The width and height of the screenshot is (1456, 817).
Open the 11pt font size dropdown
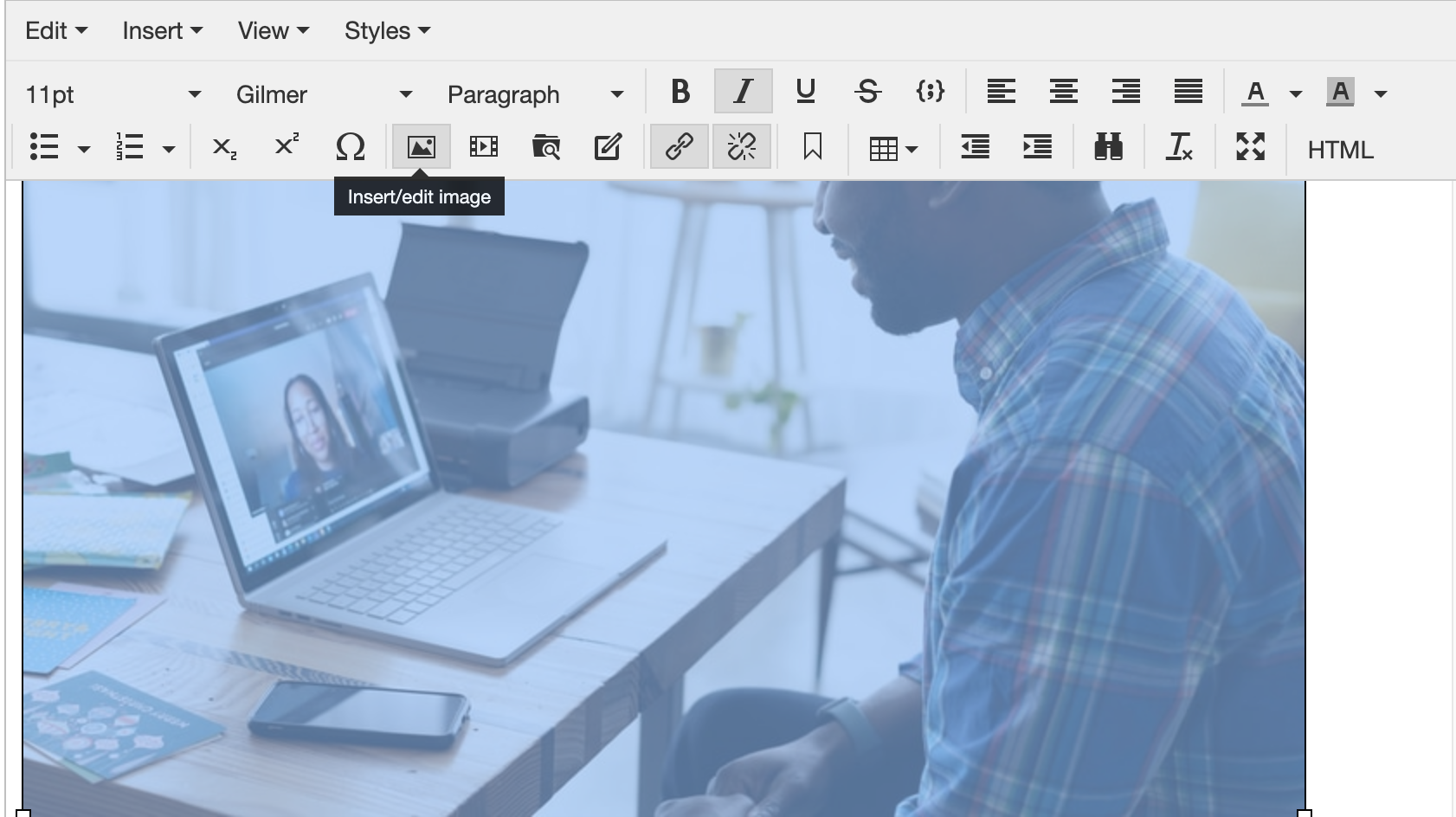click(113, 93)
